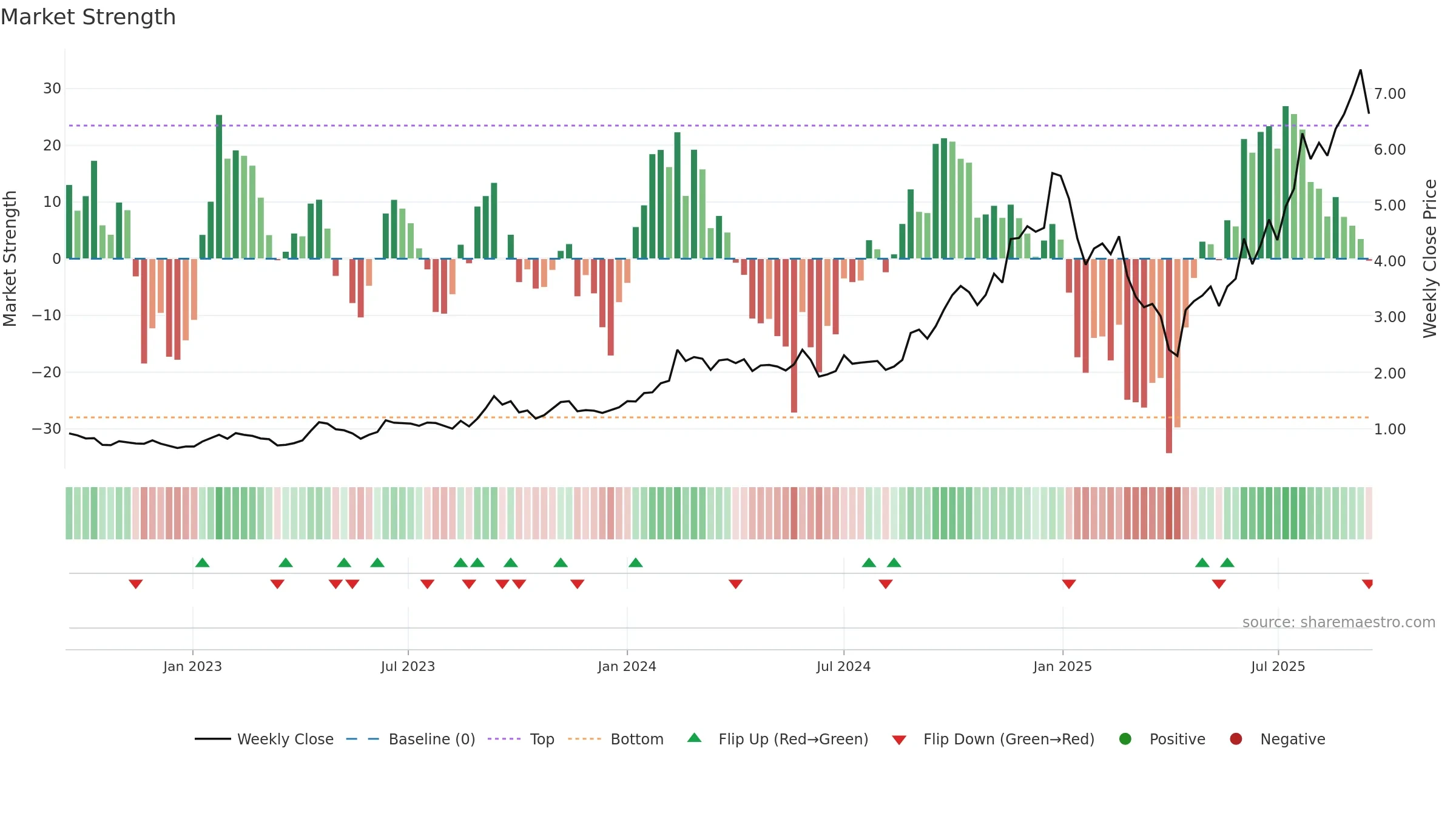
Task: Click the purple dotted Top threshold line
Action: click(x=719, y=126)
